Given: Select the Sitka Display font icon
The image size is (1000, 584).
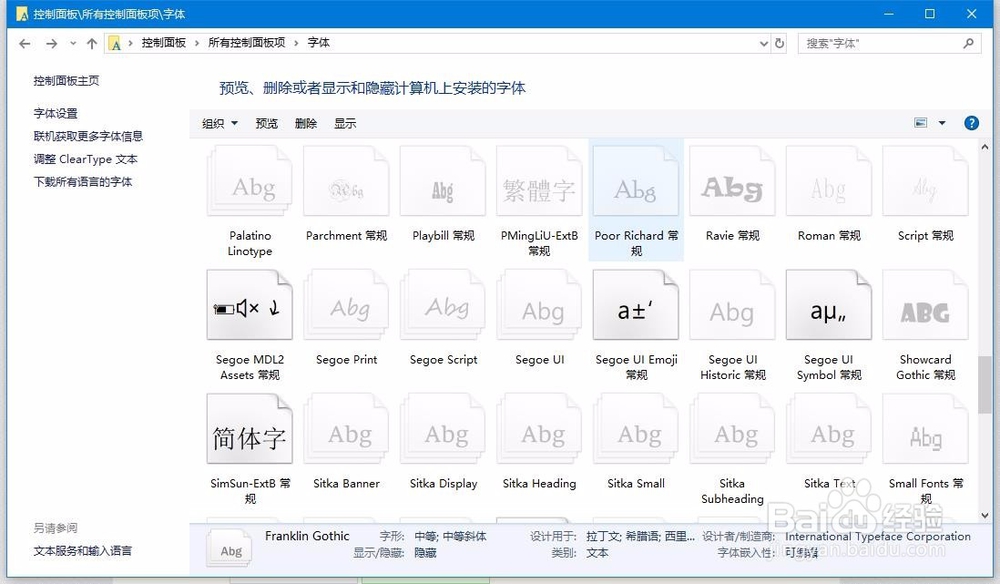Looking at the screenshot, I should point(443,429).
